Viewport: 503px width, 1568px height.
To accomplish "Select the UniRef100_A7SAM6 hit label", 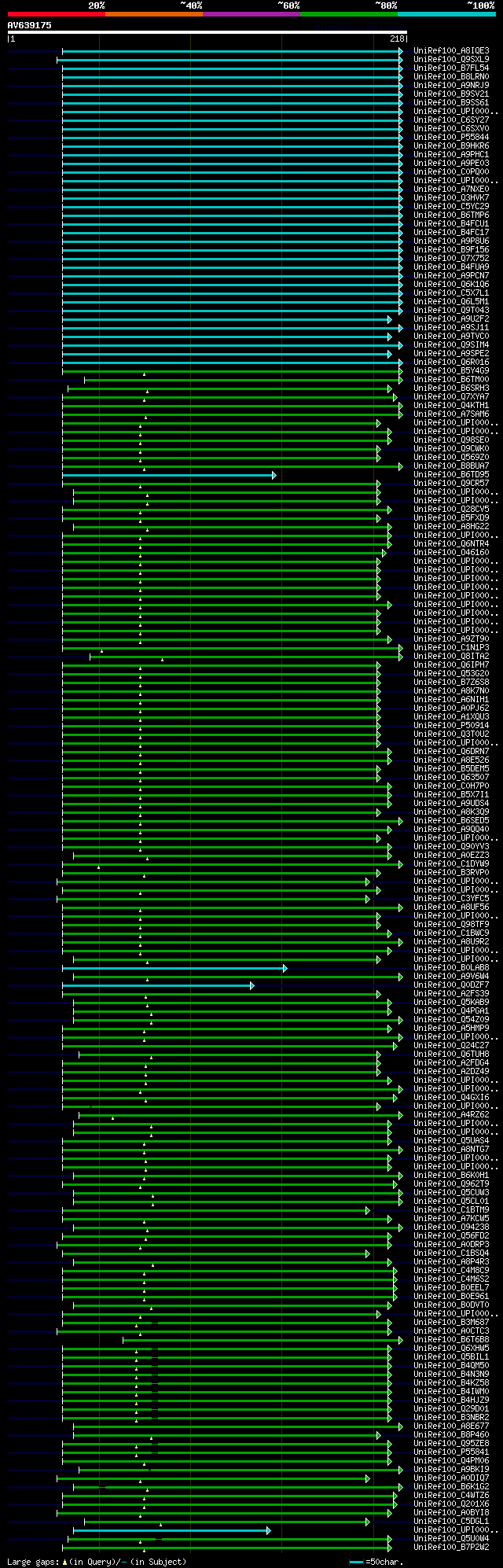I will point(451,414).
